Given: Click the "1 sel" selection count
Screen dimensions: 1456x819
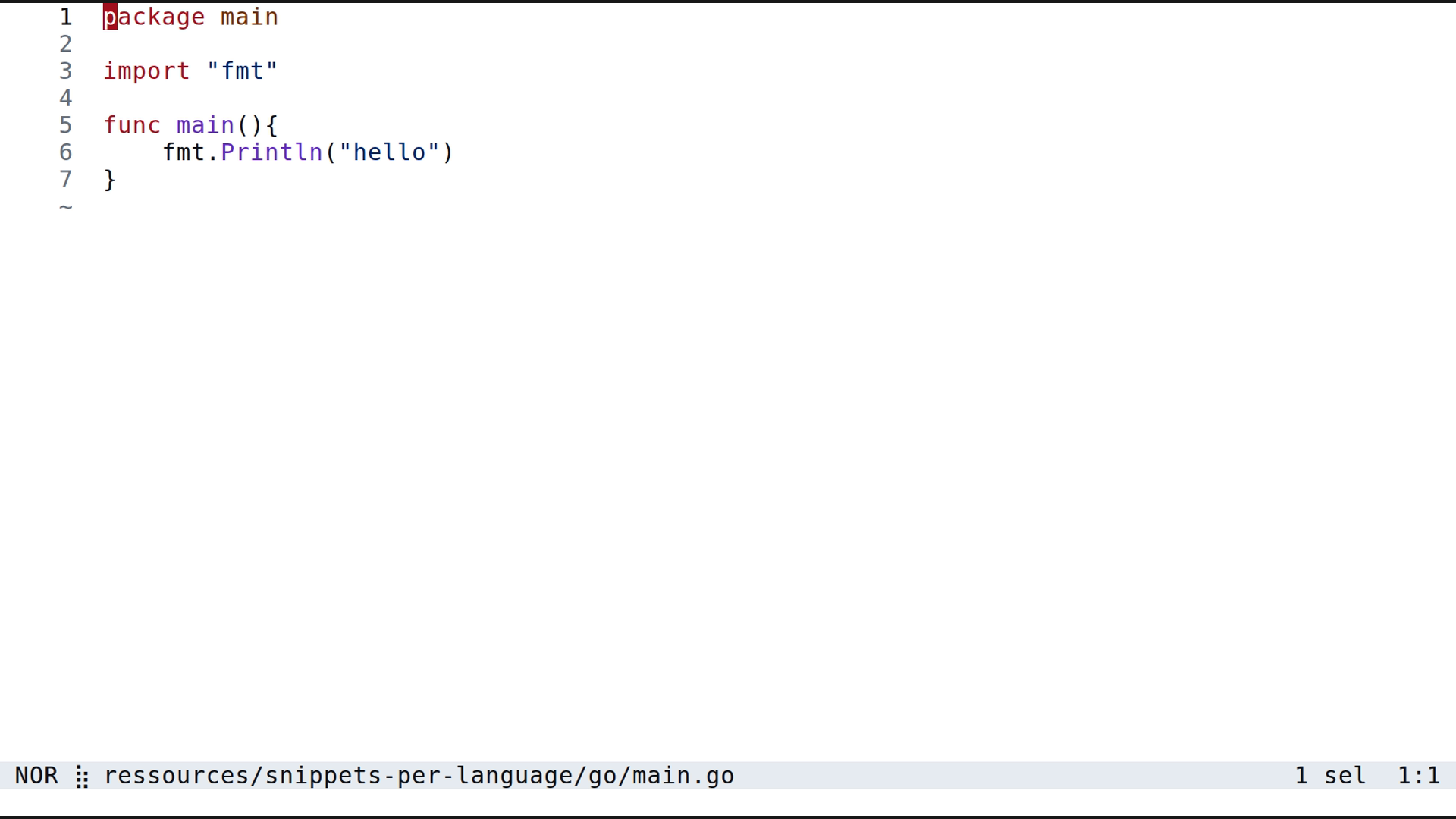Looking at the screenshot, I should click(x=1330, y=776).
